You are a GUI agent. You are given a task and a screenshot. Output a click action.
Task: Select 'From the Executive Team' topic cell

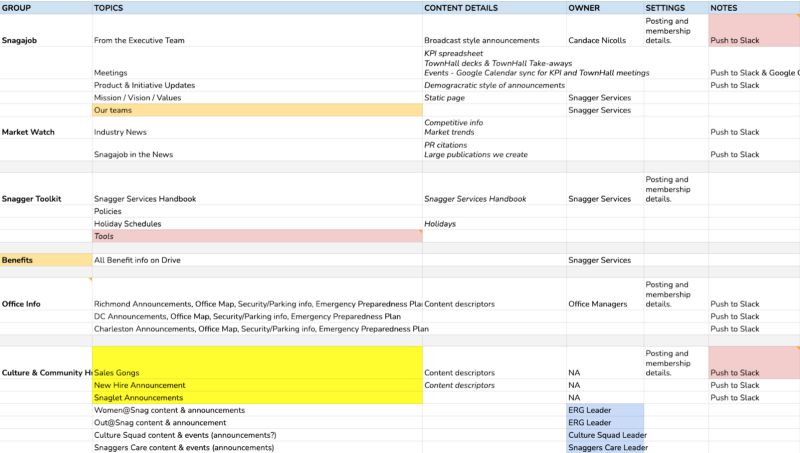click(x=257, y=31)
